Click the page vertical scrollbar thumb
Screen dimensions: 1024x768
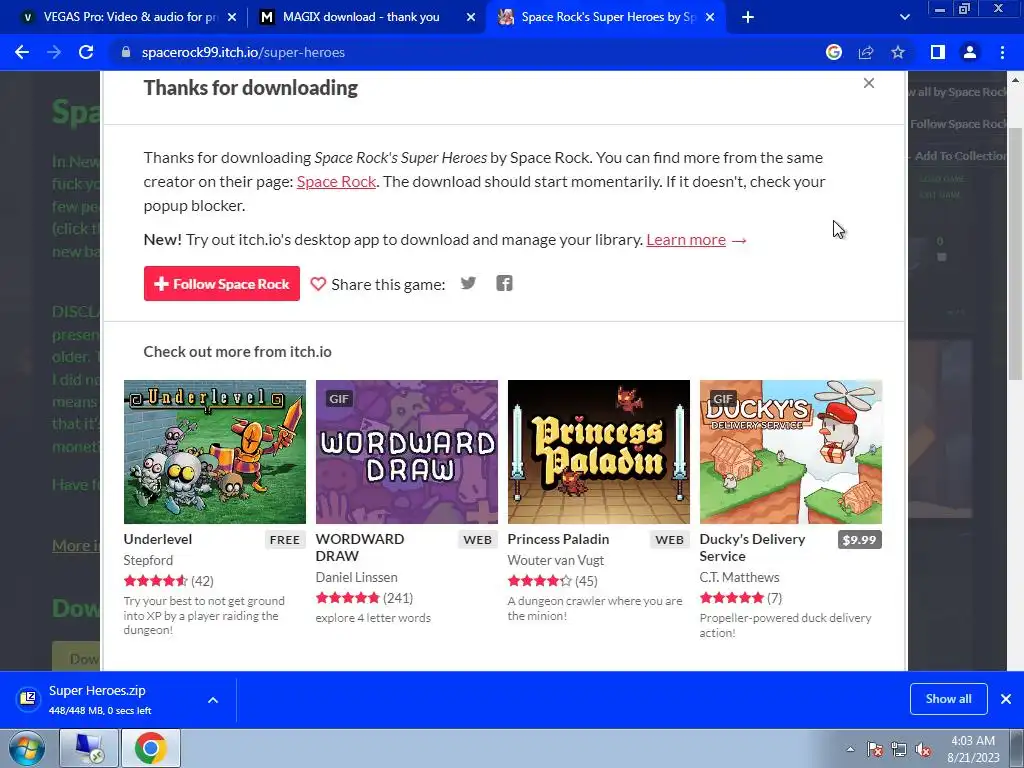click(x=1016, y=253)
